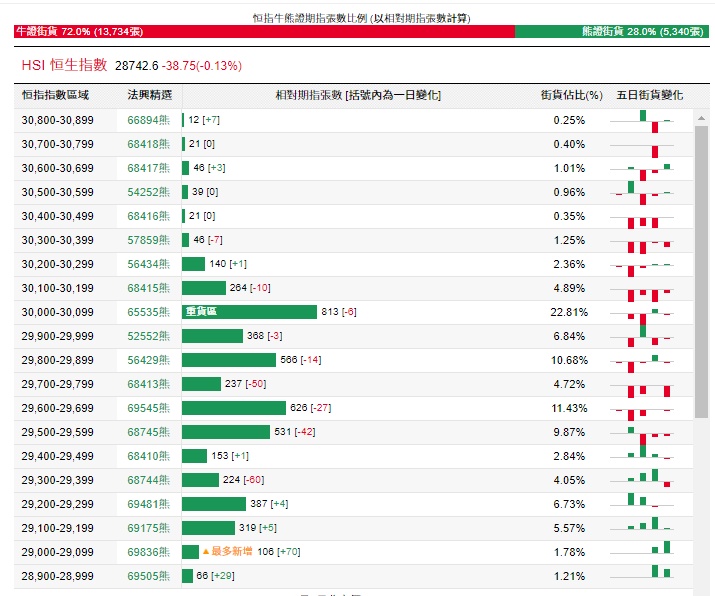The height and width of the screenshot is (596, 715).
Task: Click the 9.87% share value
Action: pos(569,432)
